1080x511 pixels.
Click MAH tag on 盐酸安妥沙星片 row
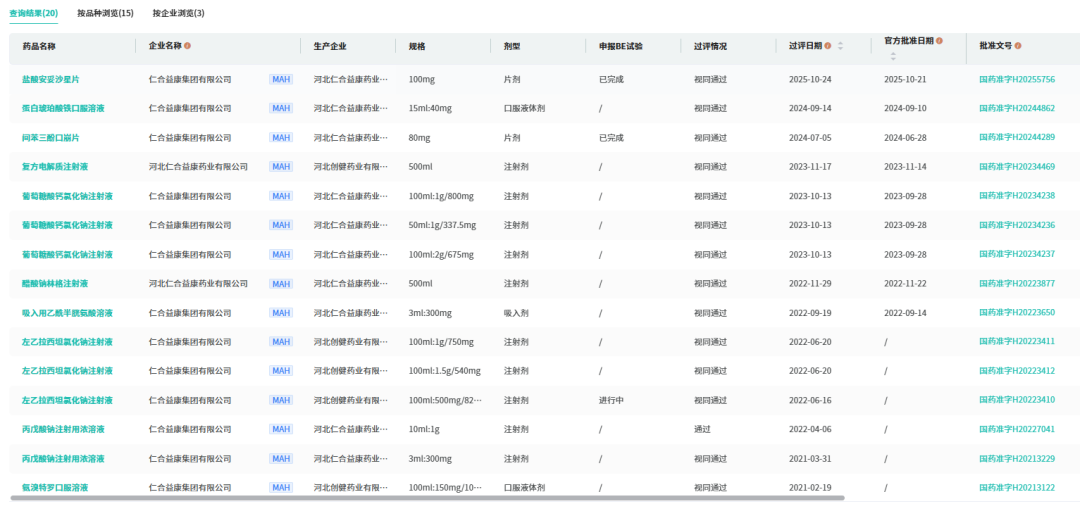pos(281,79)
